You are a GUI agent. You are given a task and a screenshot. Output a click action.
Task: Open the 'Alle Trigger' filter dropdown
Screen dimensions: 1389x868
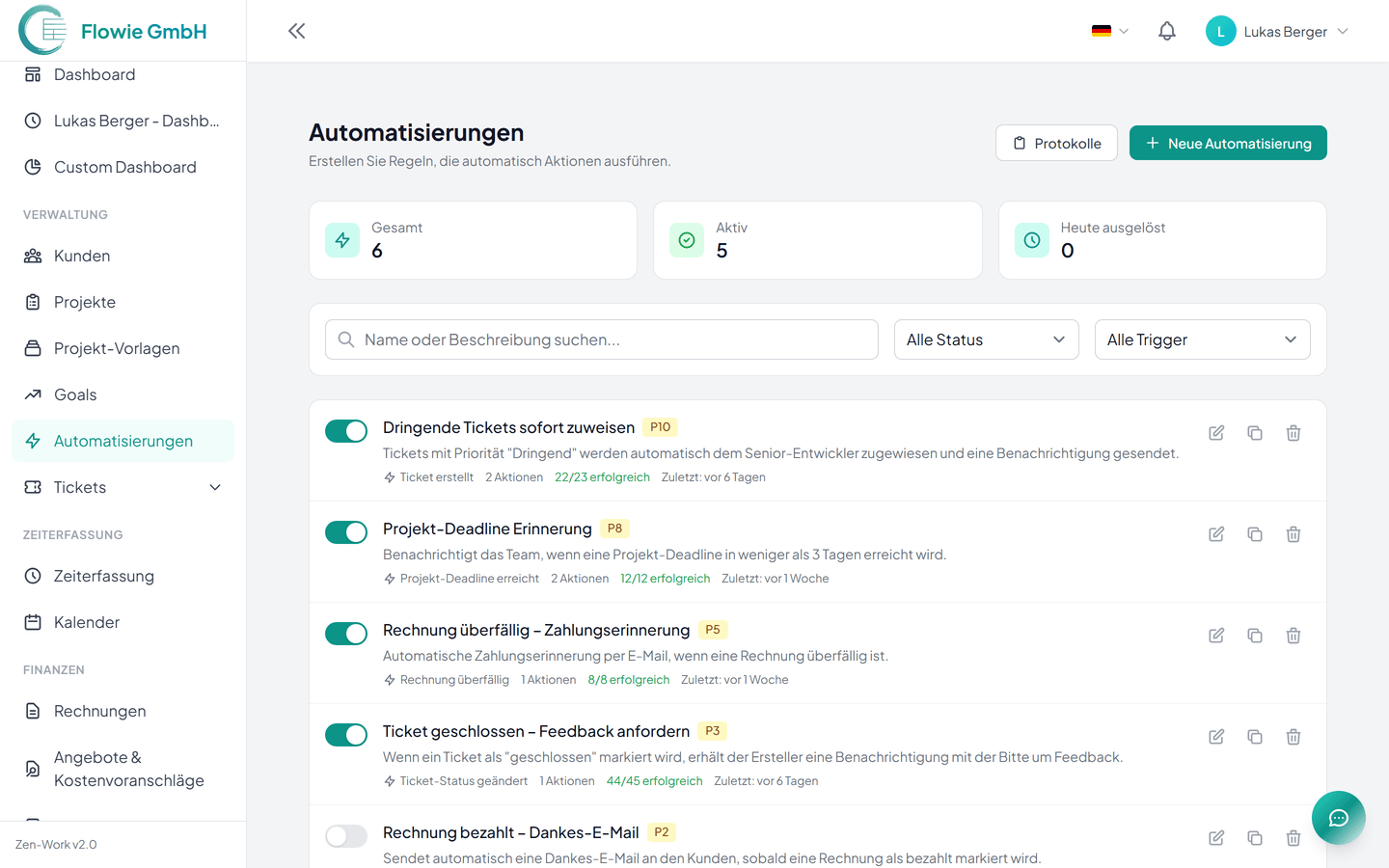pyautogui.click(x=1202, y=339)
